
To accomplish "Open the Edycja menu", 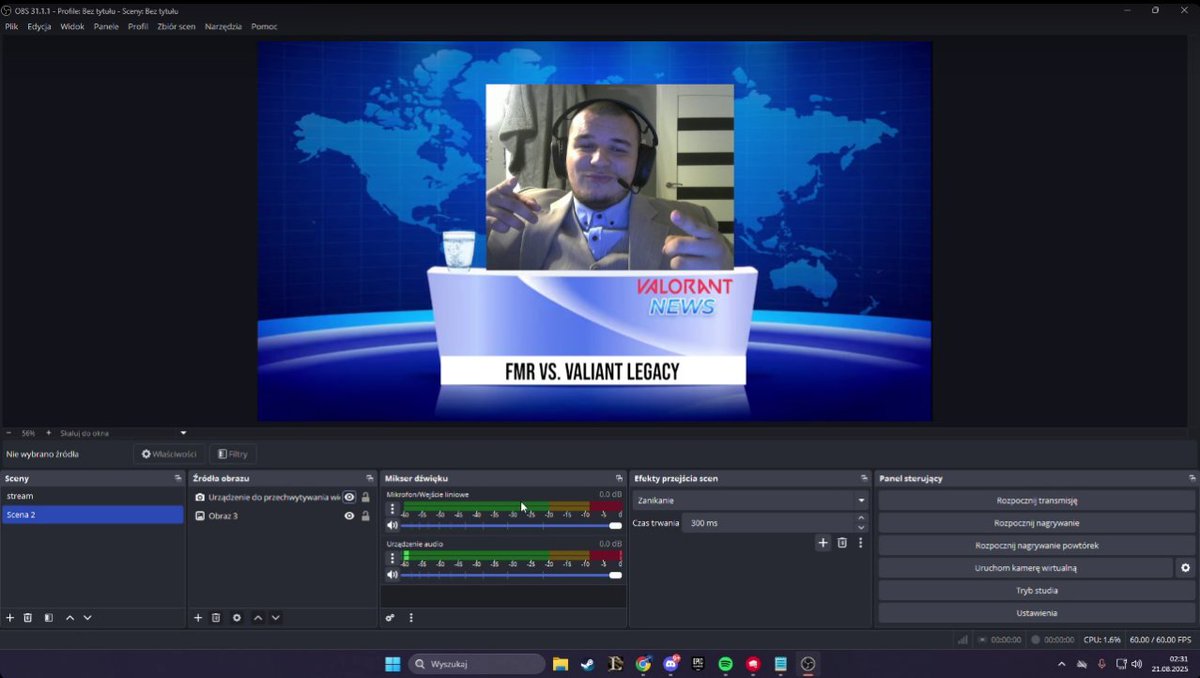I will (40, 26).
